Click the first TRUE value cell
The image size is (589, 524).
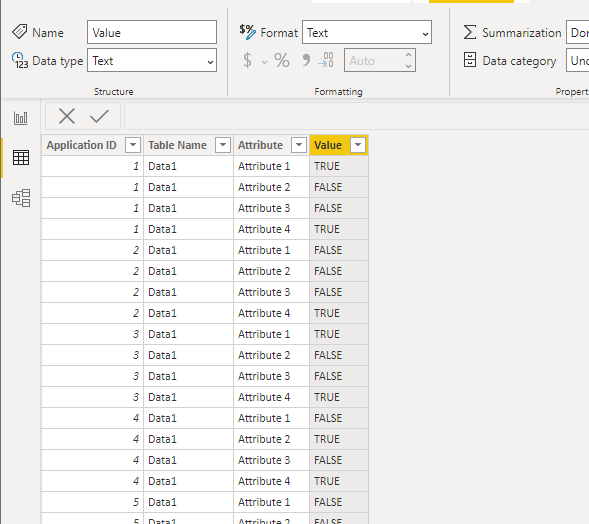click(x=339, y=166)
